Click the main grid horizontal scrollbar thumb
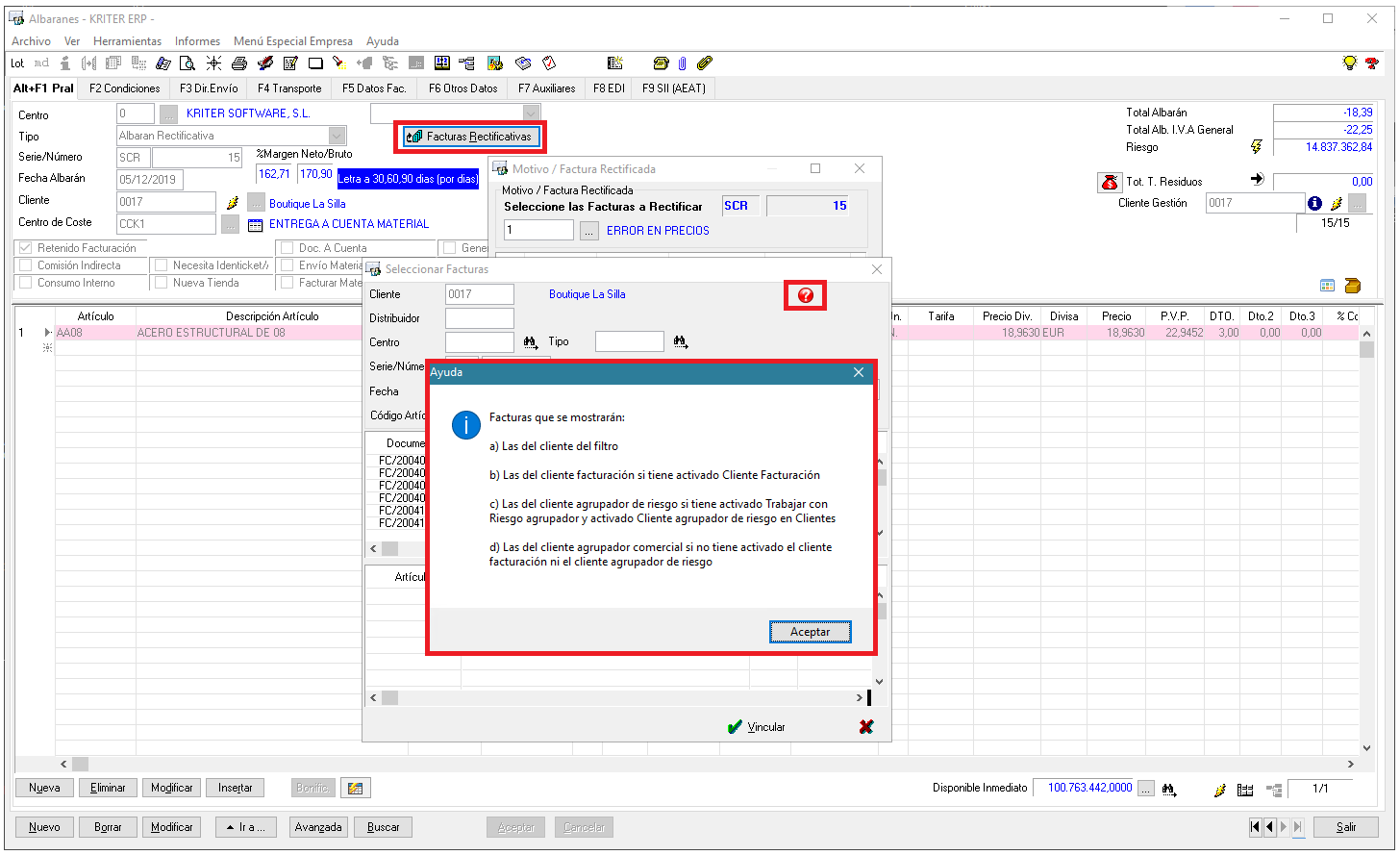Image resolution: width=1400 pixels, height=855 pixels. coord(80,765)
